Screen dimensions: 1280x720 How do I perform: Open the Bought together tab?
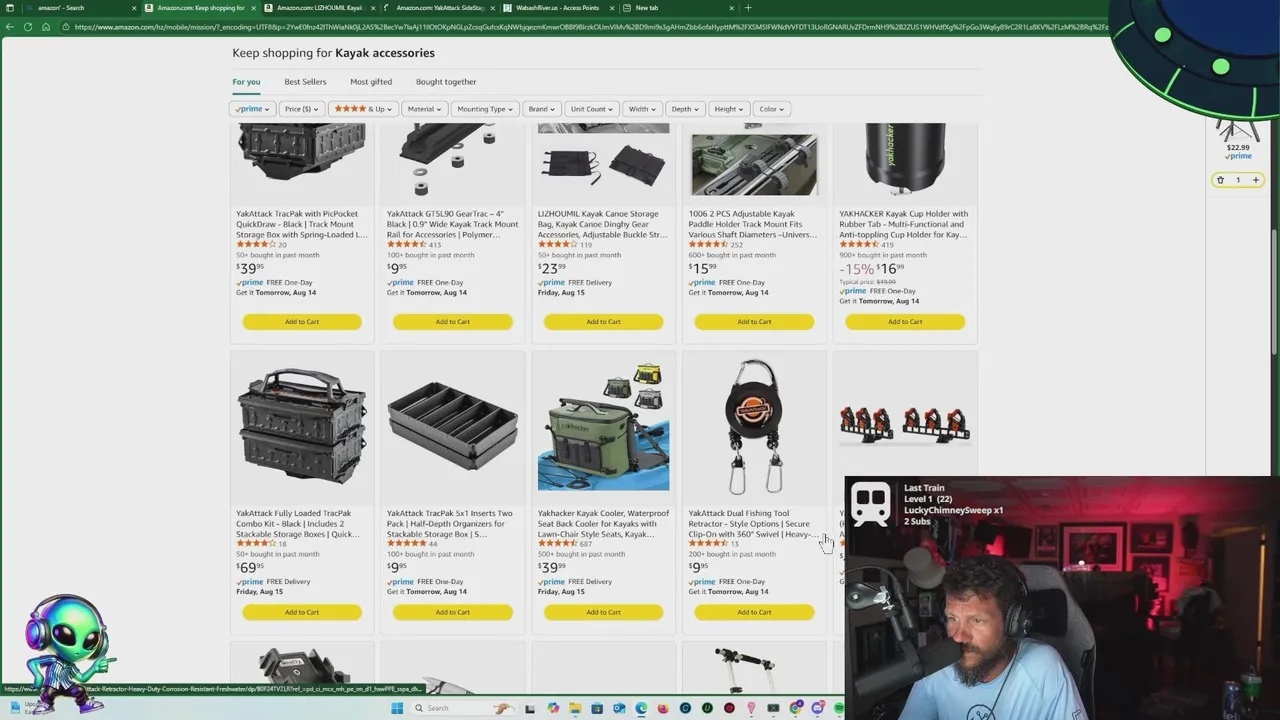point(446,82)
